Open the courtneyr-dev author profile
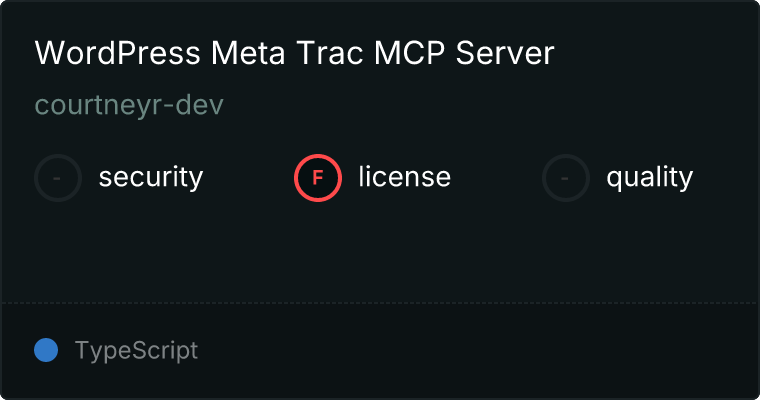 point(129,105)
